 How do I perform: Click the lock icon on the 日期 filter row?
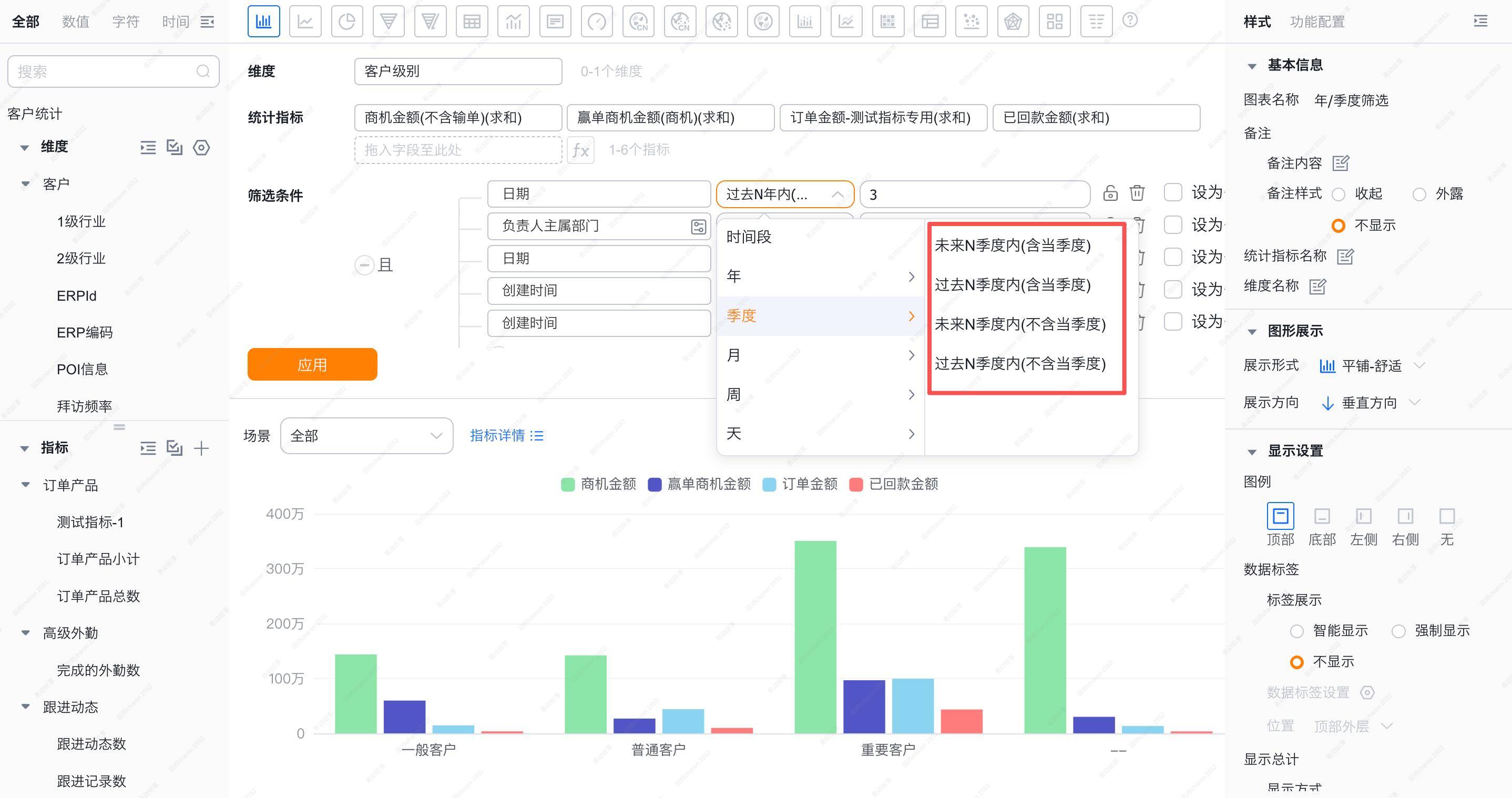tap(1110, 193)
